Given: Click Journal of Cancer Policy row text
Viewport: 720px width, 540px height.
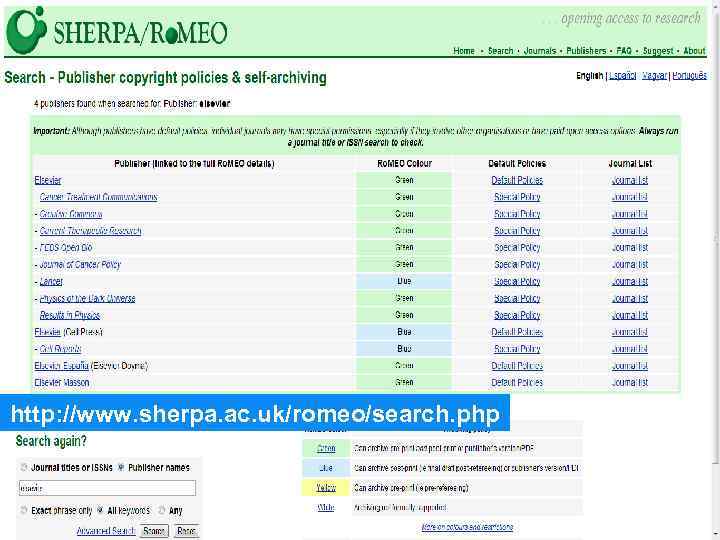Looking at the screenshot, I should pyautogui.click(x=80, y=265).
